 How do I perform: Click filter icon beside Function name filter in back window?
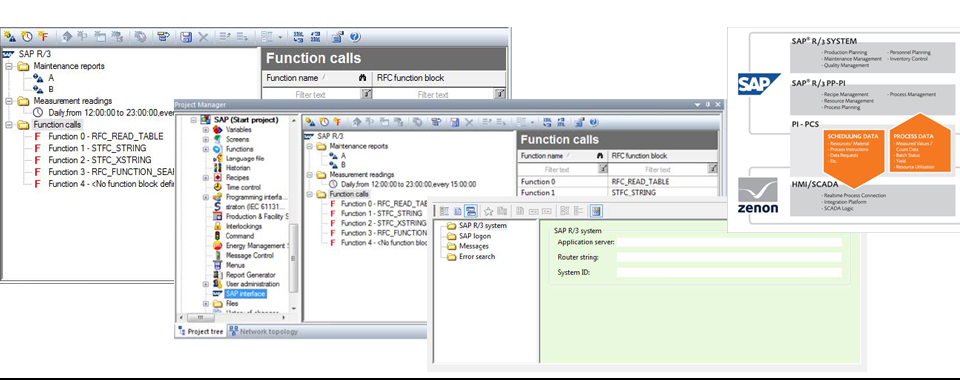pyautogui.click(x=366, y=94)
